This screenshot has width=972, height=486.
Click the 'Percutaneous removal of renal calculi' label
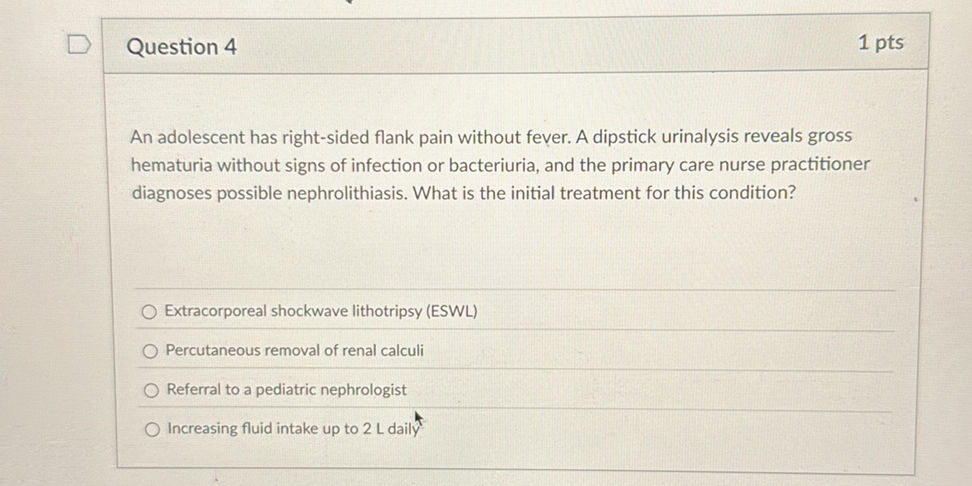click(294, 351)
